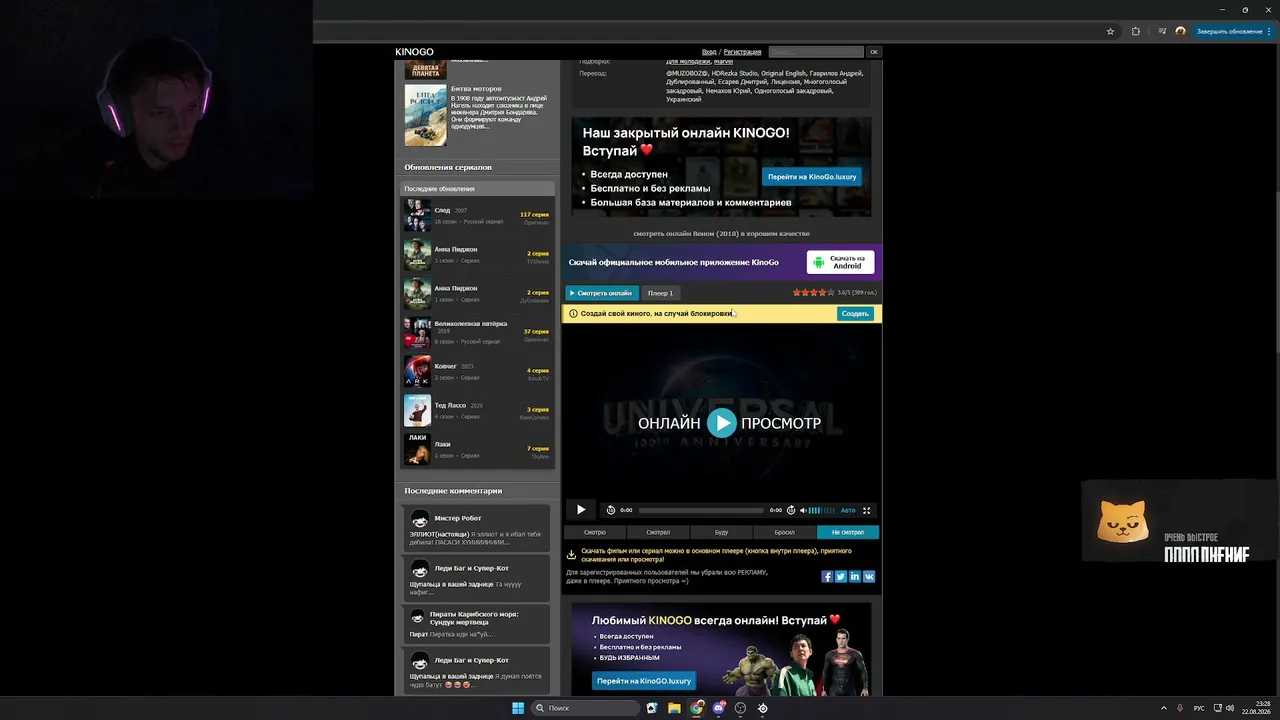Share the page on LinkedIn
This screenshot has height=720, width=1280.
coord(855,577)
